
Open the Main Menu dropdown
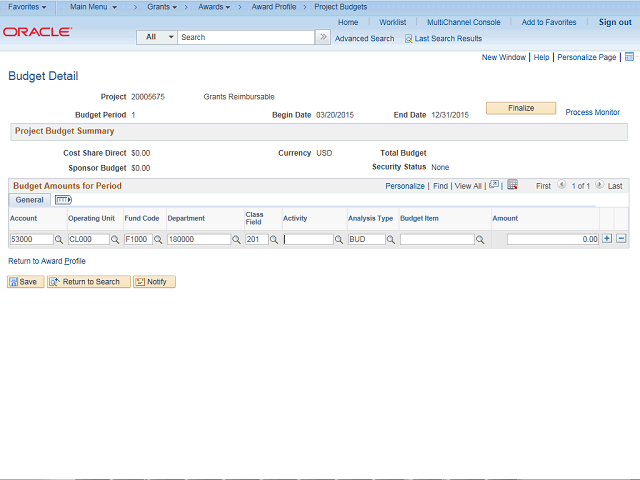pyautogui.click(x=93, y=7)
